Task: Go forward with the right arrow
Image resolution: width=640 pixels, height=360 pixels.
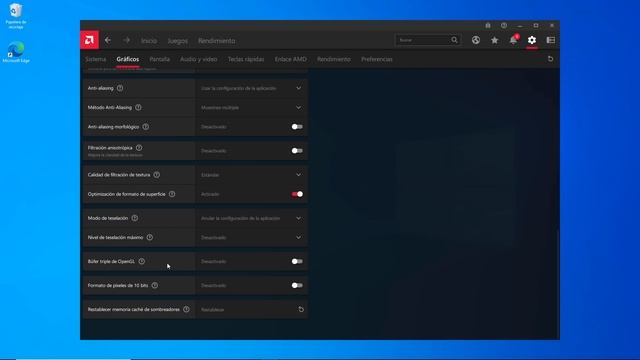Action: (127, 40)
